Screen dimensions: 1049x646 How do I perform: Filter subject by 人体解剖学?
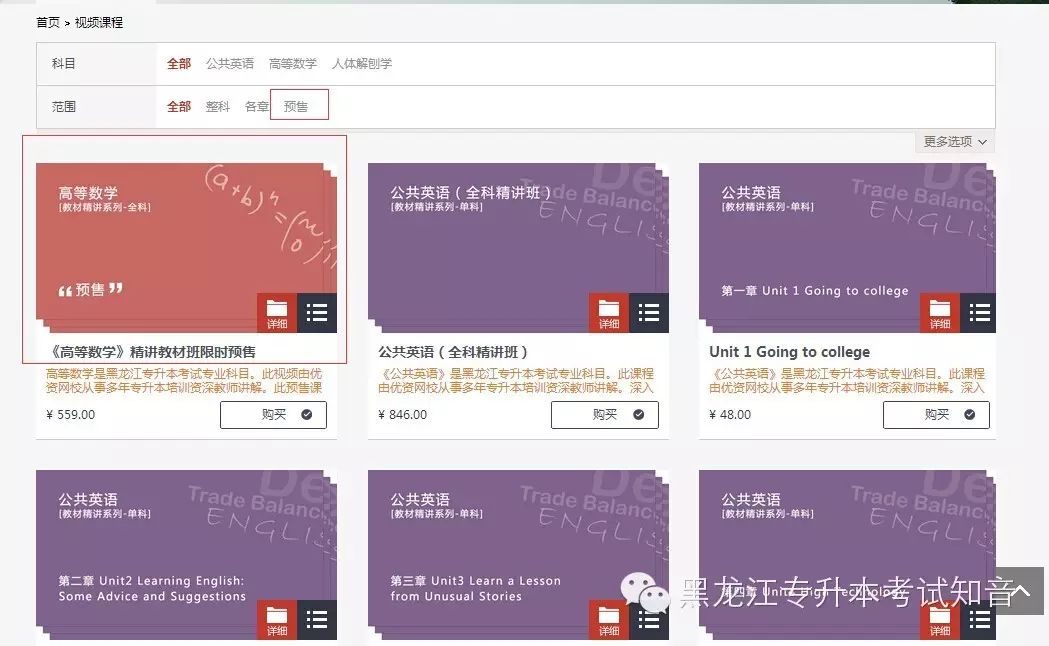coord(362,64)
